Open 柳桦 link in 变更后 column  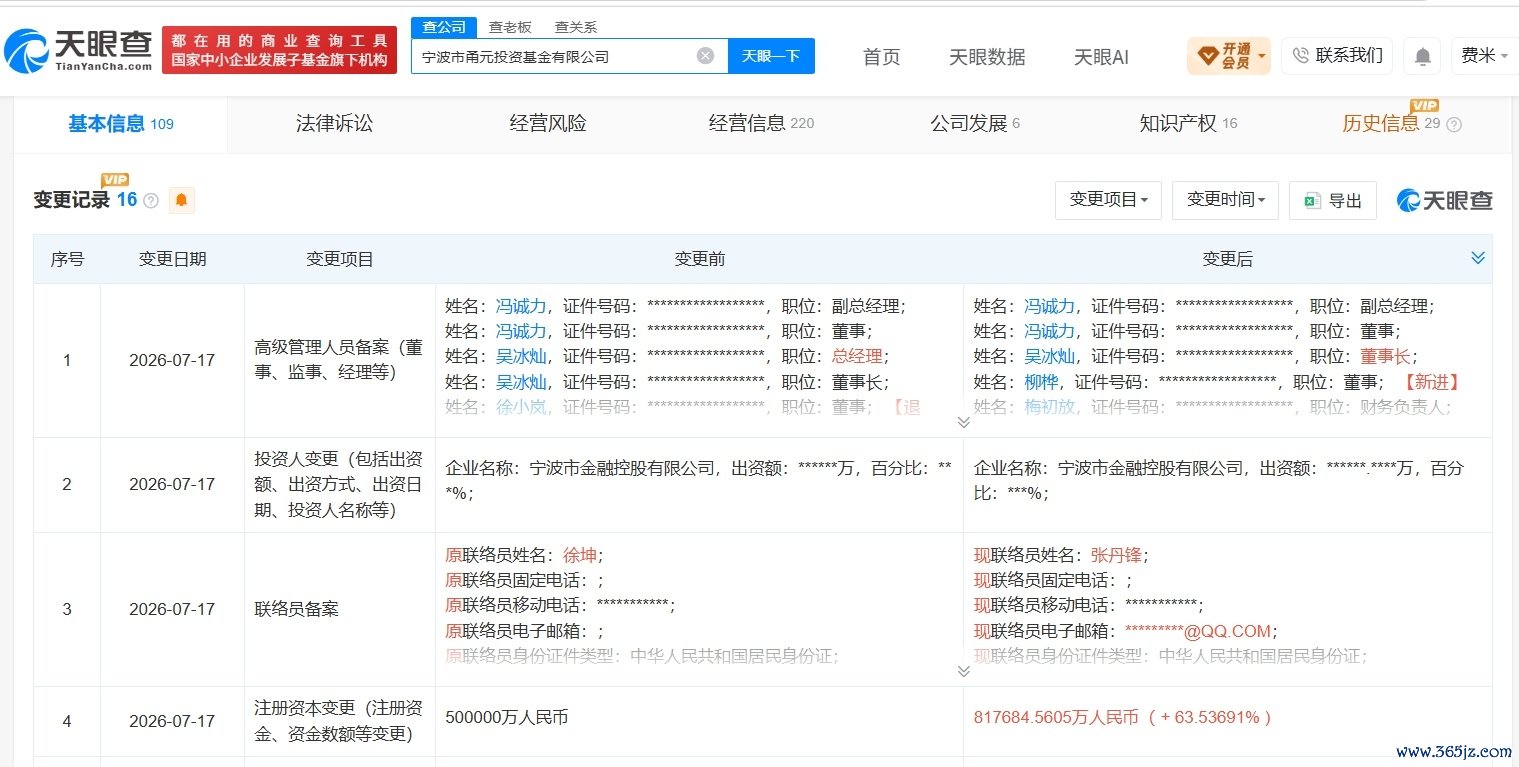coord(1041,382)
